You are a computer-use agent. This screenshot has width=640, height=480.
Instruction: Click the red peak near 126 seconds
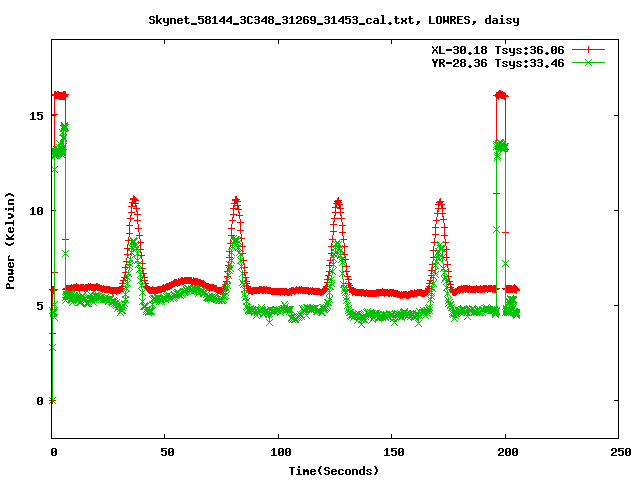pyautogui.click(x=338, y=201)
